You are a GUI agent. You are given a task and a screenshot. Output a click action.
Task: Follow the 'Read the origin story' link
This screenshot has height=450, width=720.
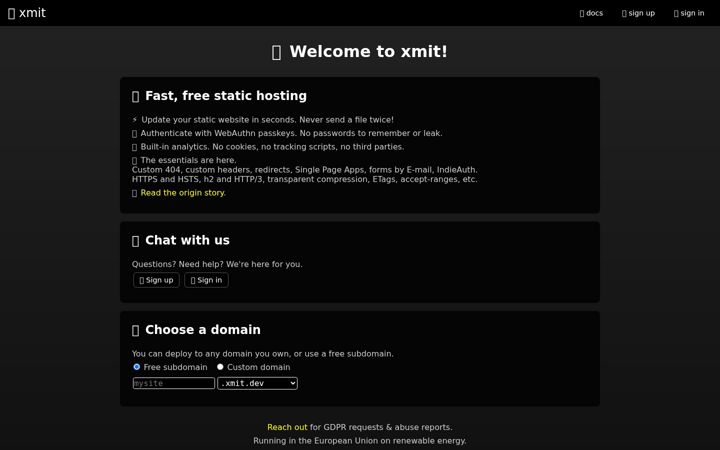[183, 193]
